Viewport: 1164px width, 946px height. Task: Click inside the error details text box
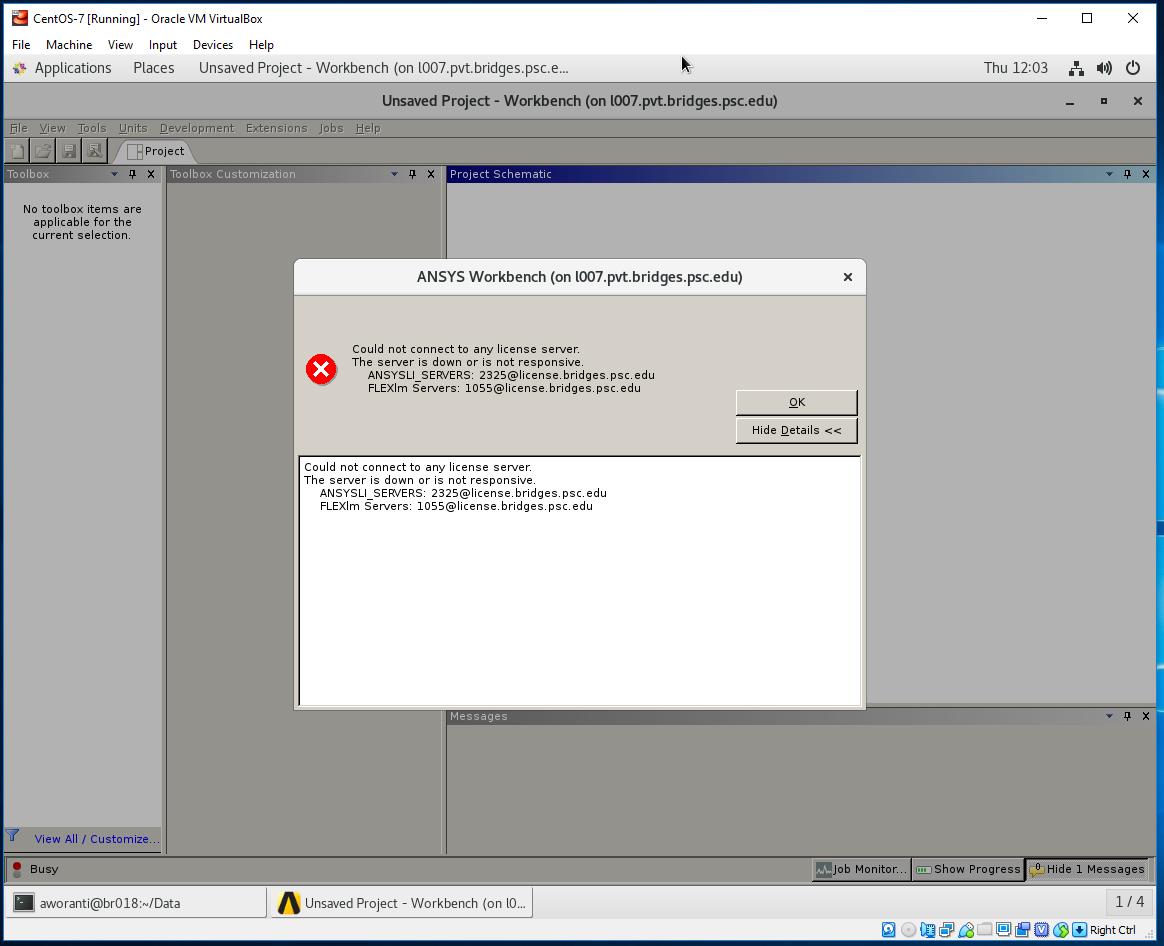tap(580, 581)
